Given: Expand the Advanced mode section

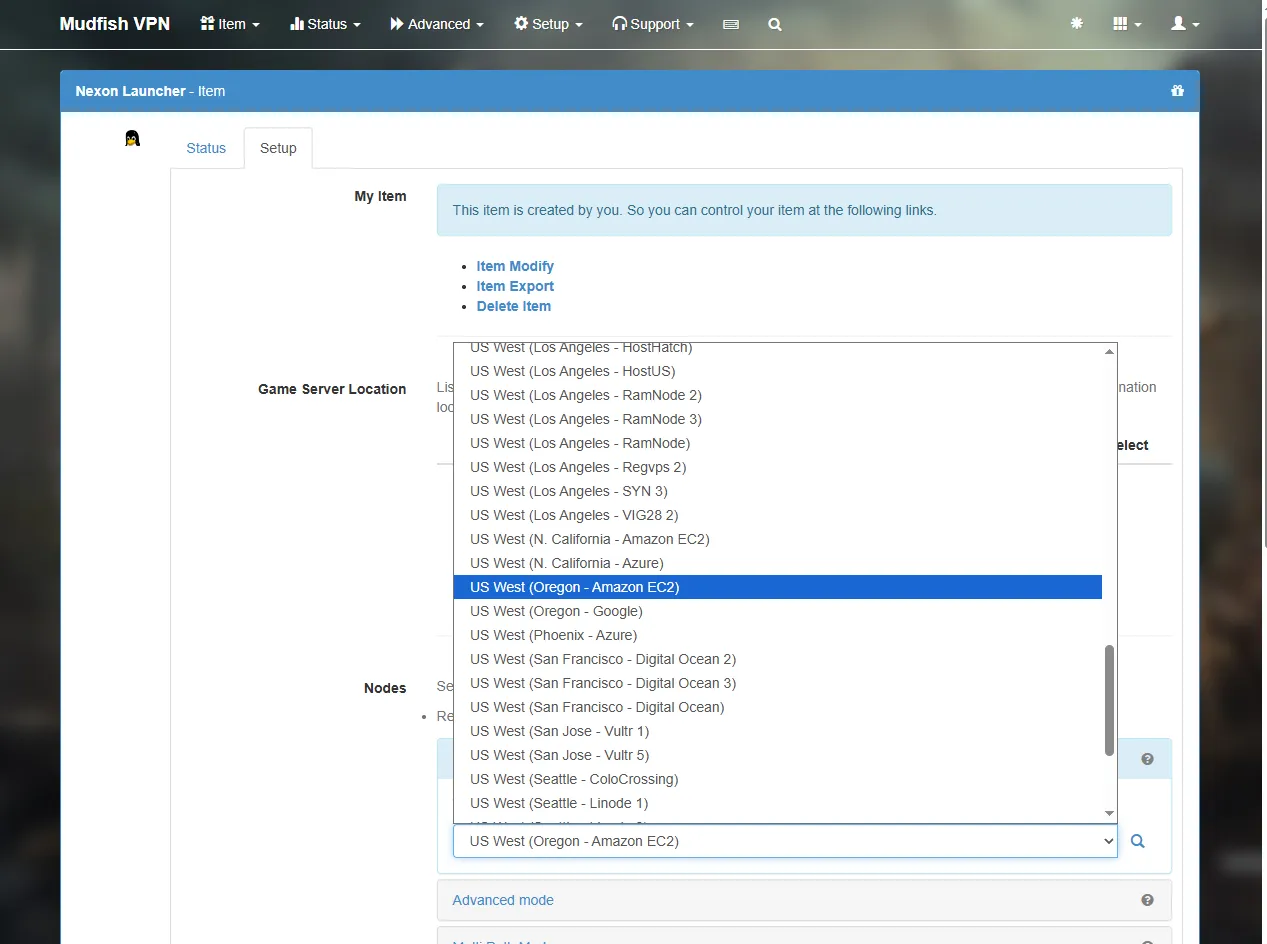Looking at the screenshot, I should [x=503, y=900].
